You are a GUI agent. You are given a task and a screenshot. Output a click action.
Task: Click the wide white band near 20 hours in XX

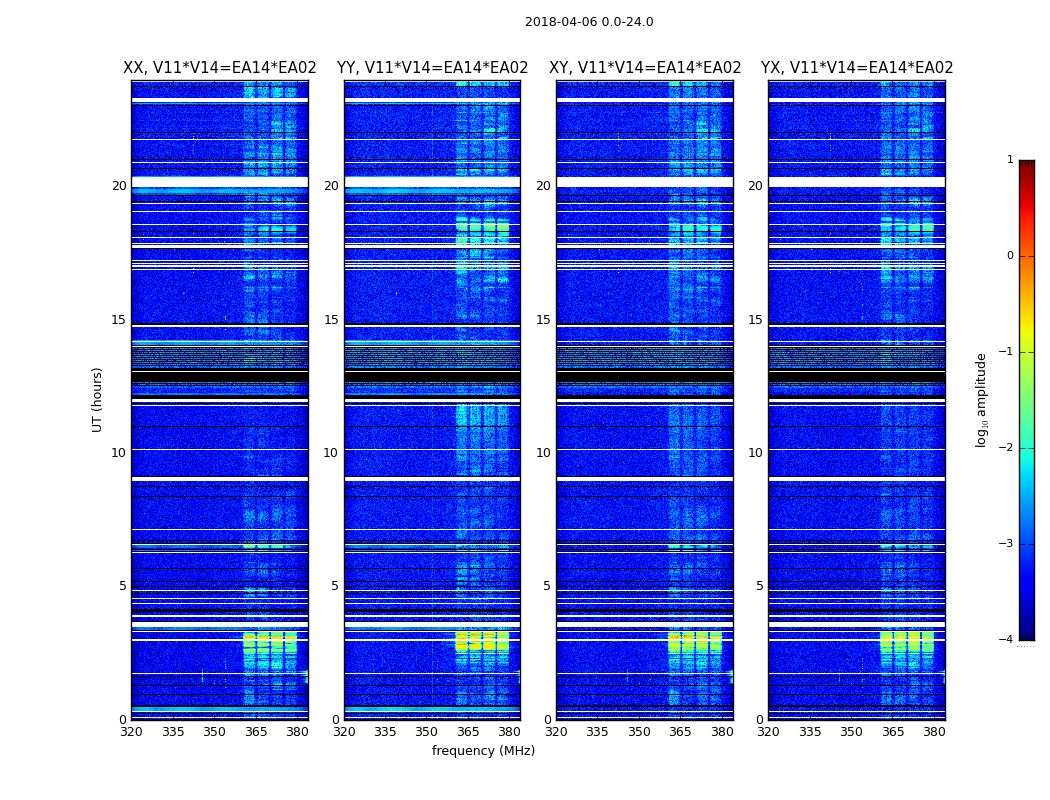(220, 182)
